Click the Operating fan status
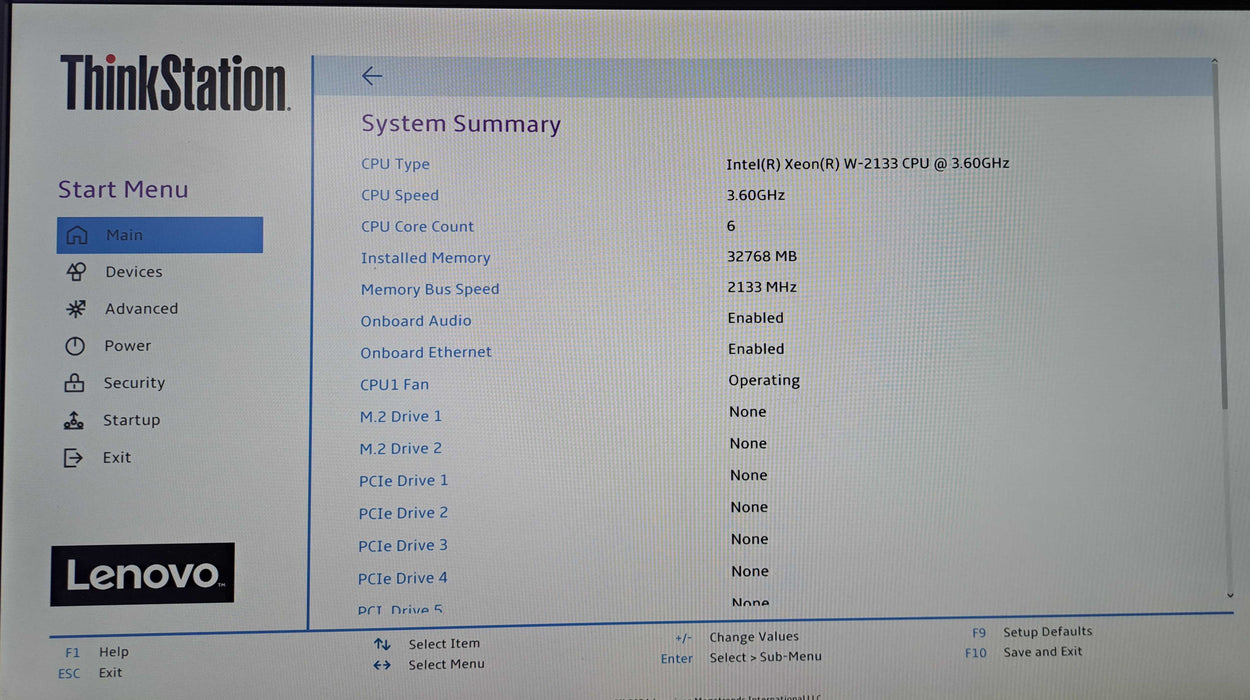1250x700 pixels. [x=764, y=381]
